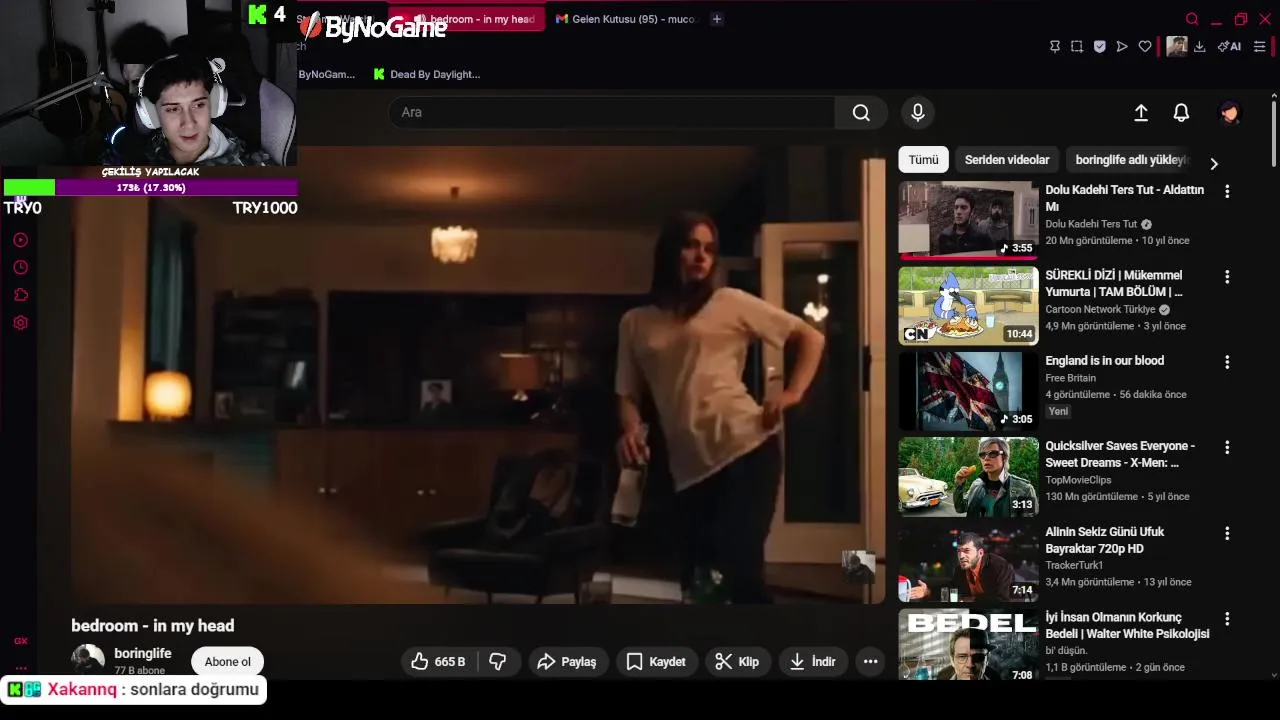Open Alinin Sekiz Günü thumbnail
The image size is (1280, 720).
(968, 562)
